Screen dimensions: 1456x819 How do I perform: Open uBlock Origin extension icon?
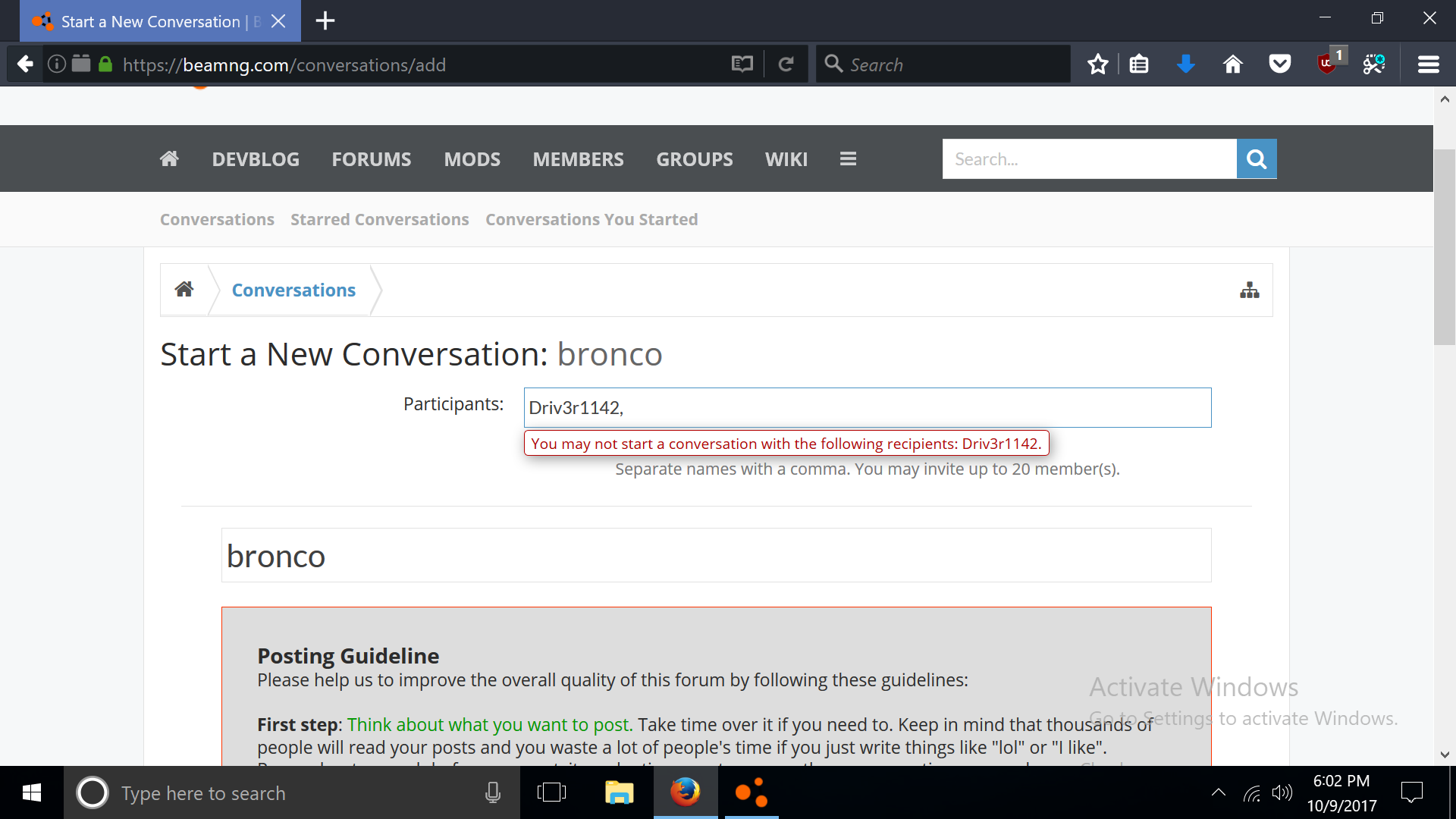(x=1328, y=63)
